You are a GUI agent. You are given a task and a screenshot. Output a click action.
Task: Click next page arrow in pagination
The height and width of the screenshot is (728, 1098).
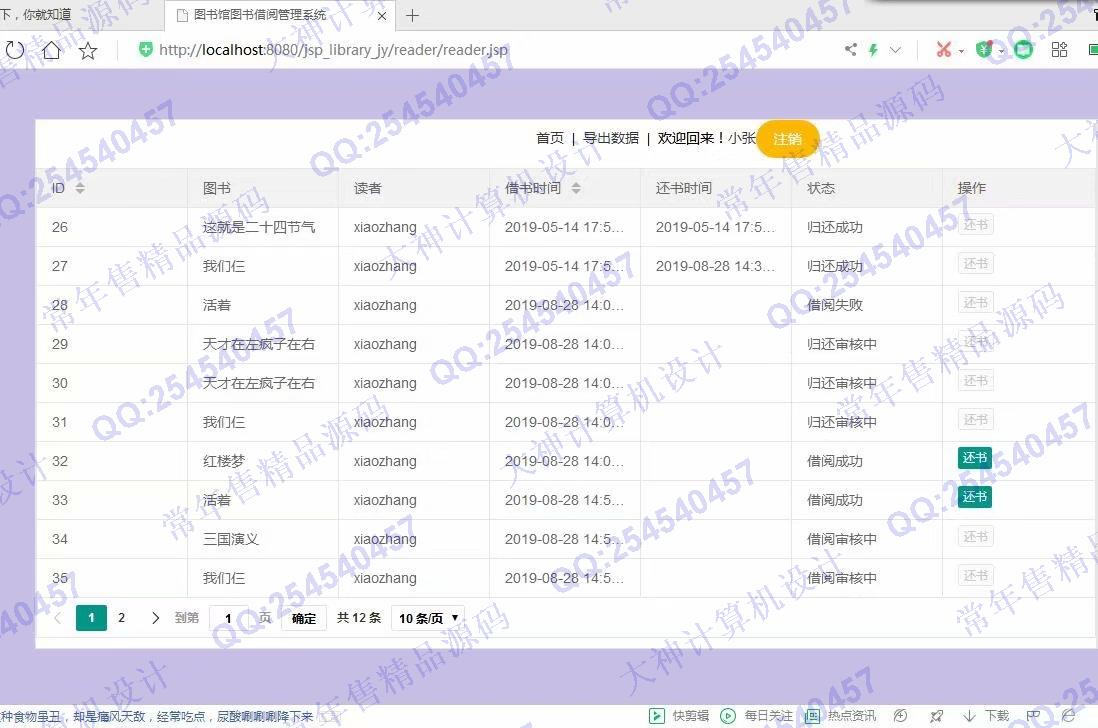(155, 617)
